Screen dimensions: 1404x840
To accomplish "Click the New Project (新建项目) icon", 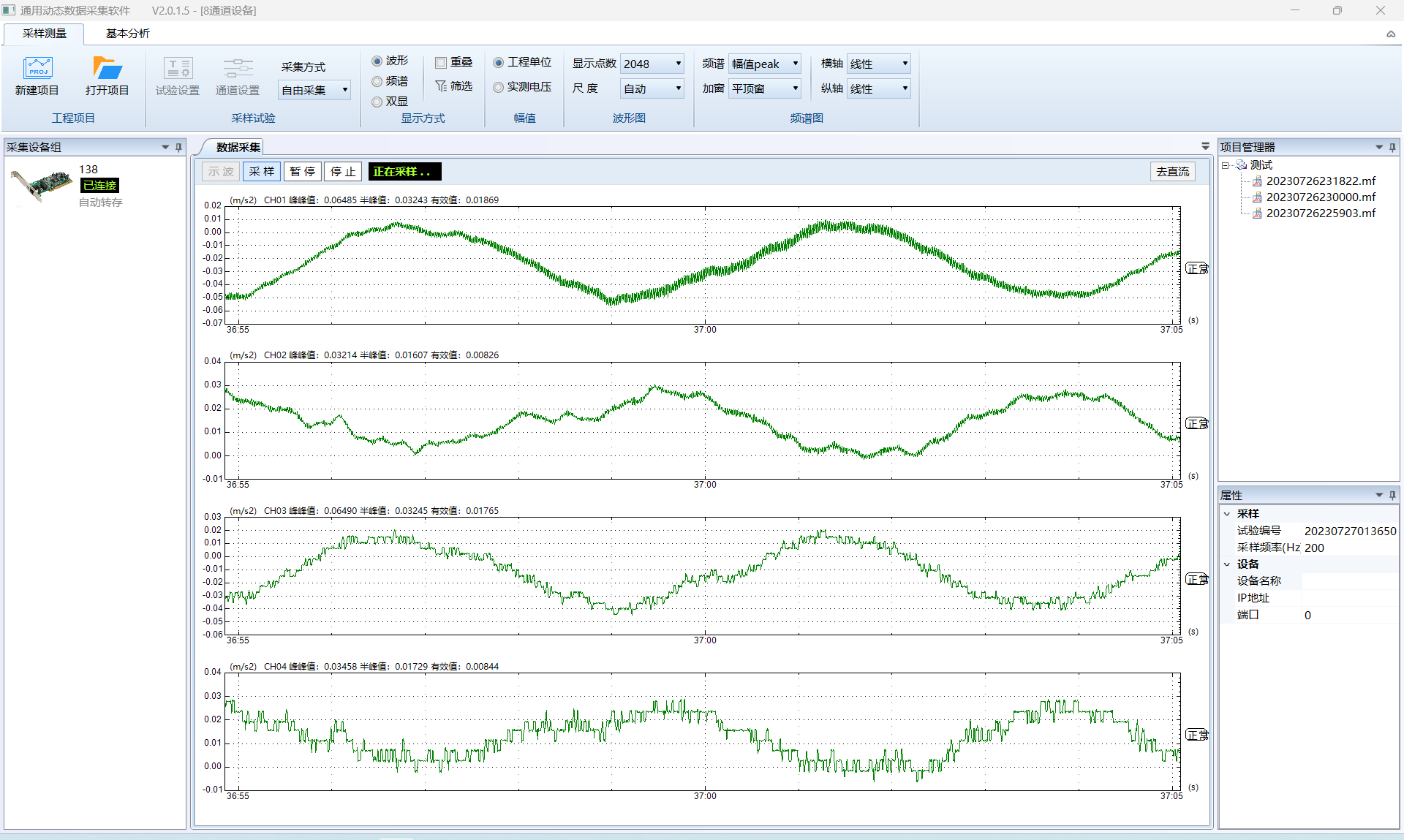I will pyautogui.click(x=37, y=68).
